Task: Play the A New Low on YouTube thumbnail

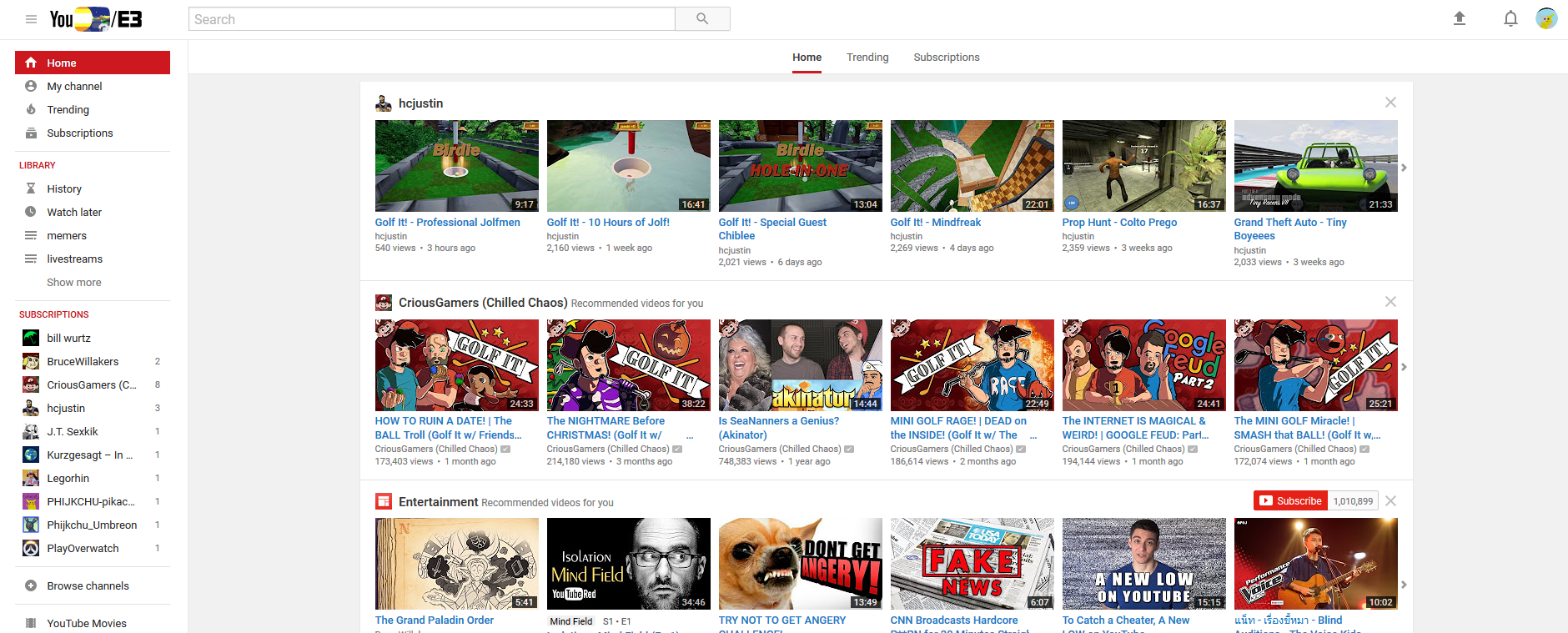Action: 1144,564
